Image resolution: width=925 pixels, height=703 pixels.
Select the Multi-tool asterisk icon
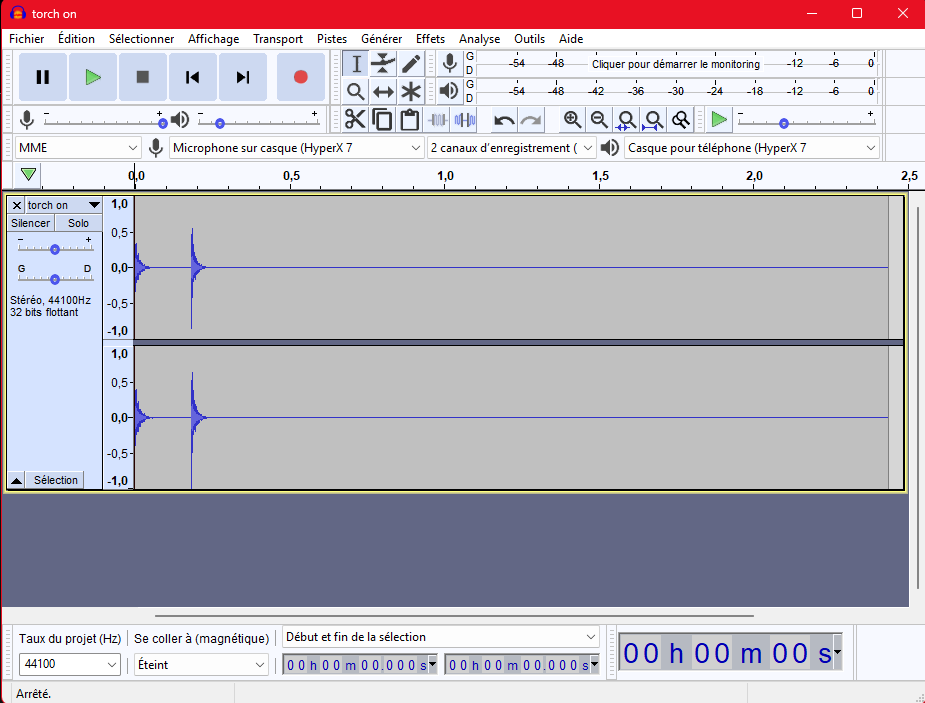coord(411,91)
